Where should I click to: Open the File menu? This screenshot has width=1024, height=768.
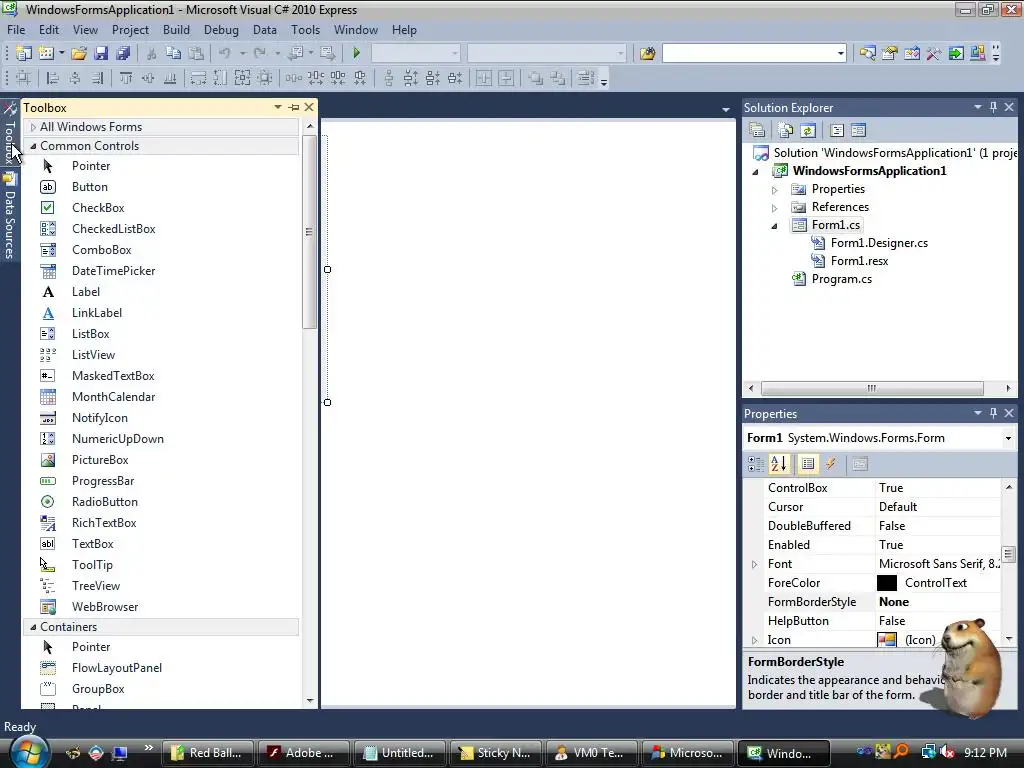pyautogui.click(x=16, y=30)
